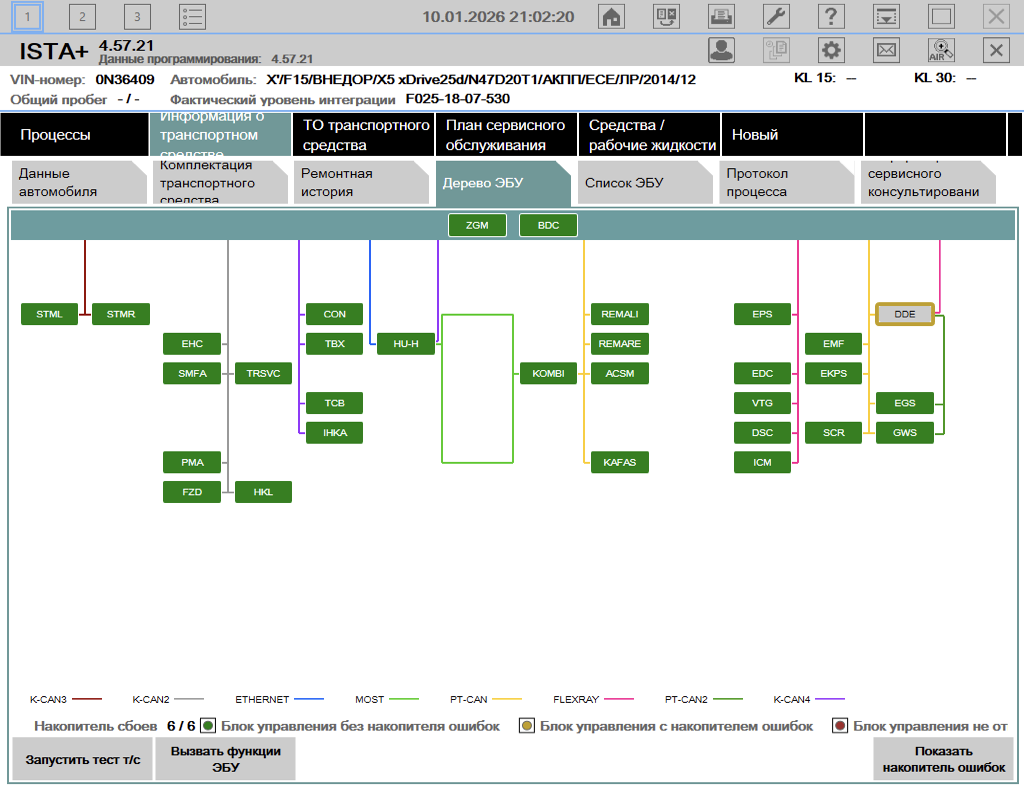Screen dimensions: 1024x787
Task: Switch to session slot 2
Action: [82, 16]
